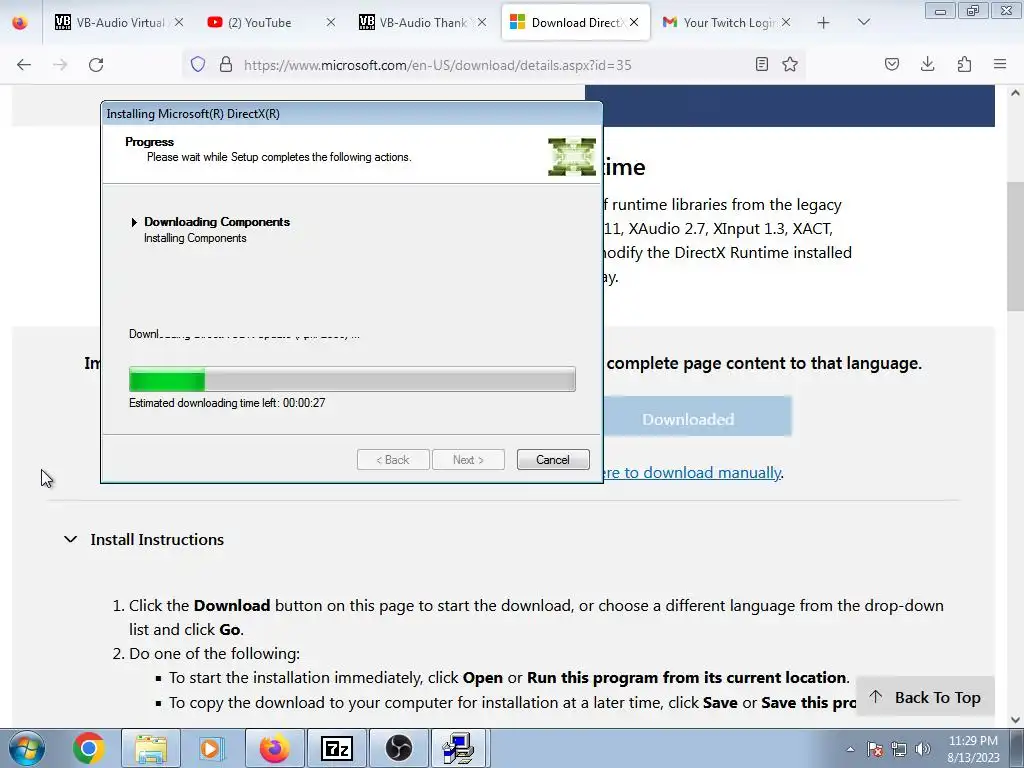The width and height of the screenshot is (1024, 768).
Task: Open a new browser tab
Action: (824, 23)
